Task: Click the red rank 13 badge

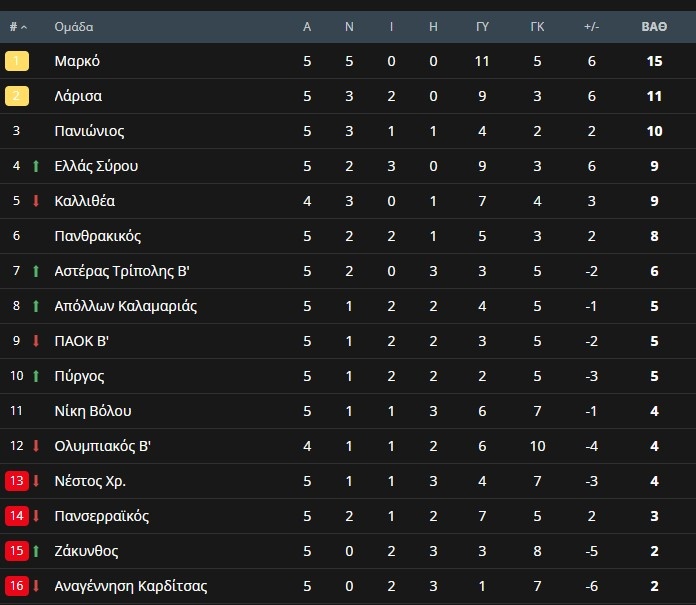Action: pos(17,481)
